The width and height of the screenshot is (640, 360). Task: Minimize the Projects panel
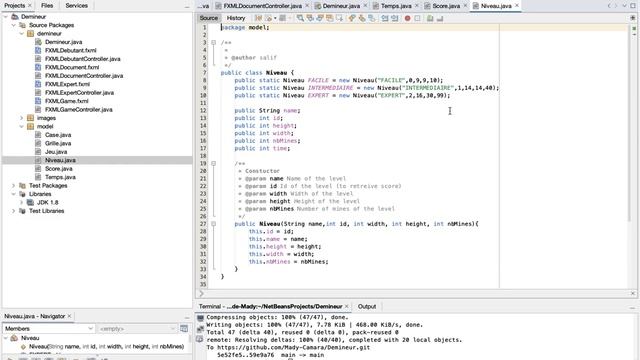(187, 6)
